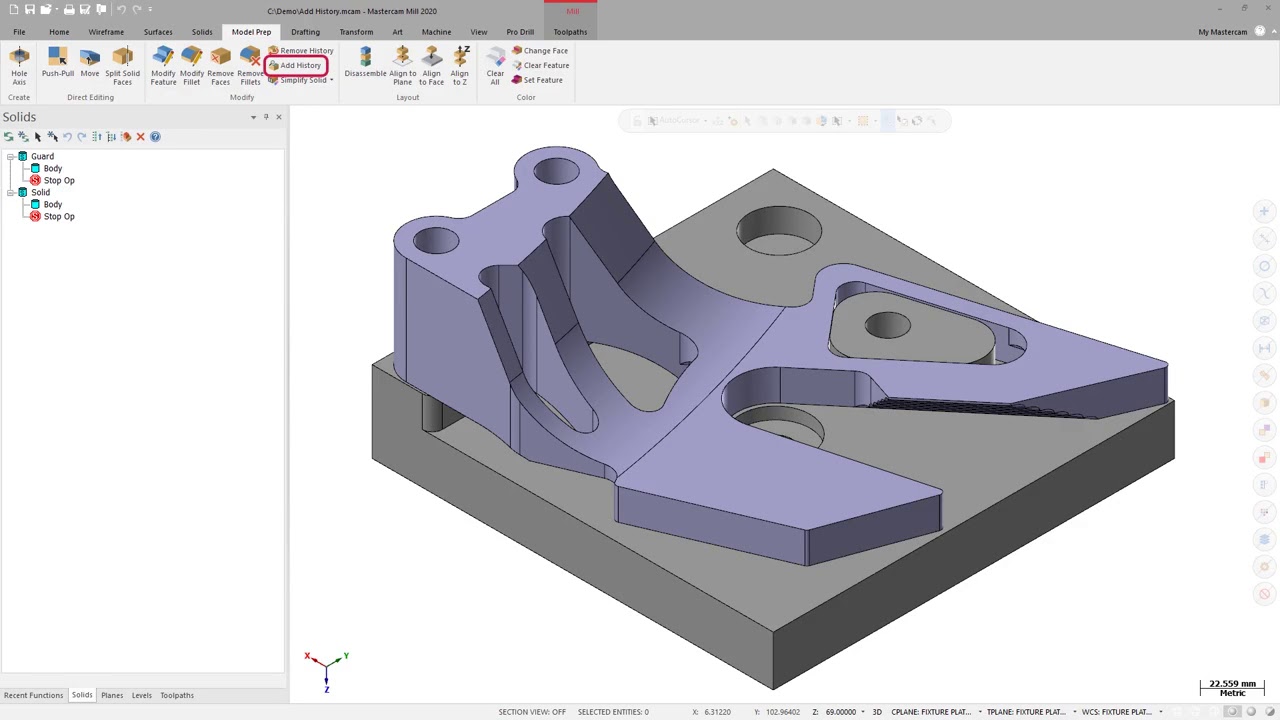Click the Print icon in quick access toolbar
Screen dimensions: 1280x720
(69, 10)
